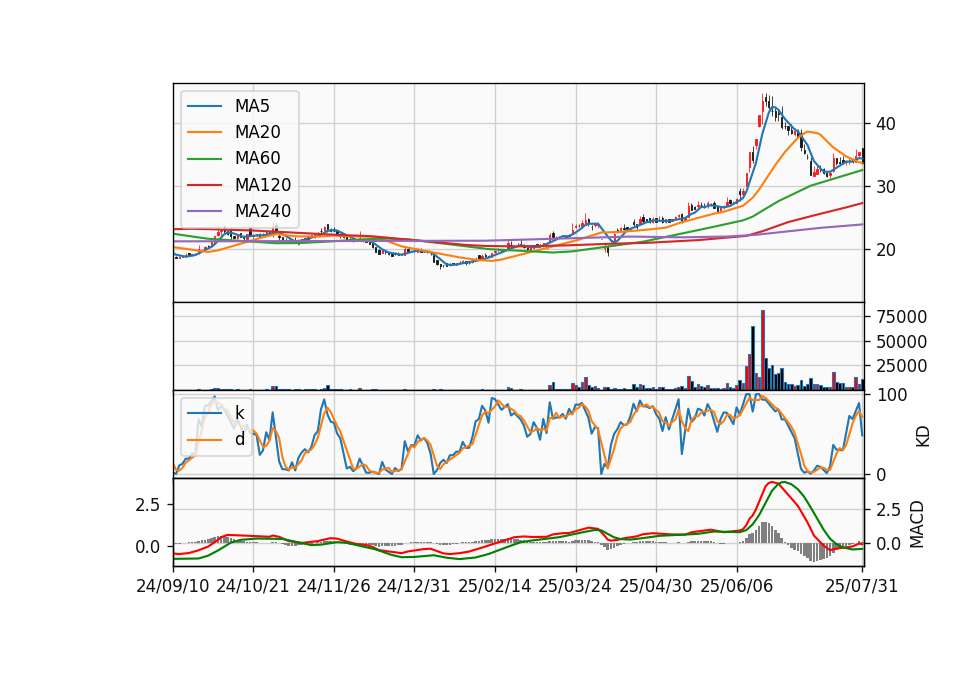Click the k legend label in KD panel
The height and width of the screenshot is (690, 960).
[x=239, y=413]
